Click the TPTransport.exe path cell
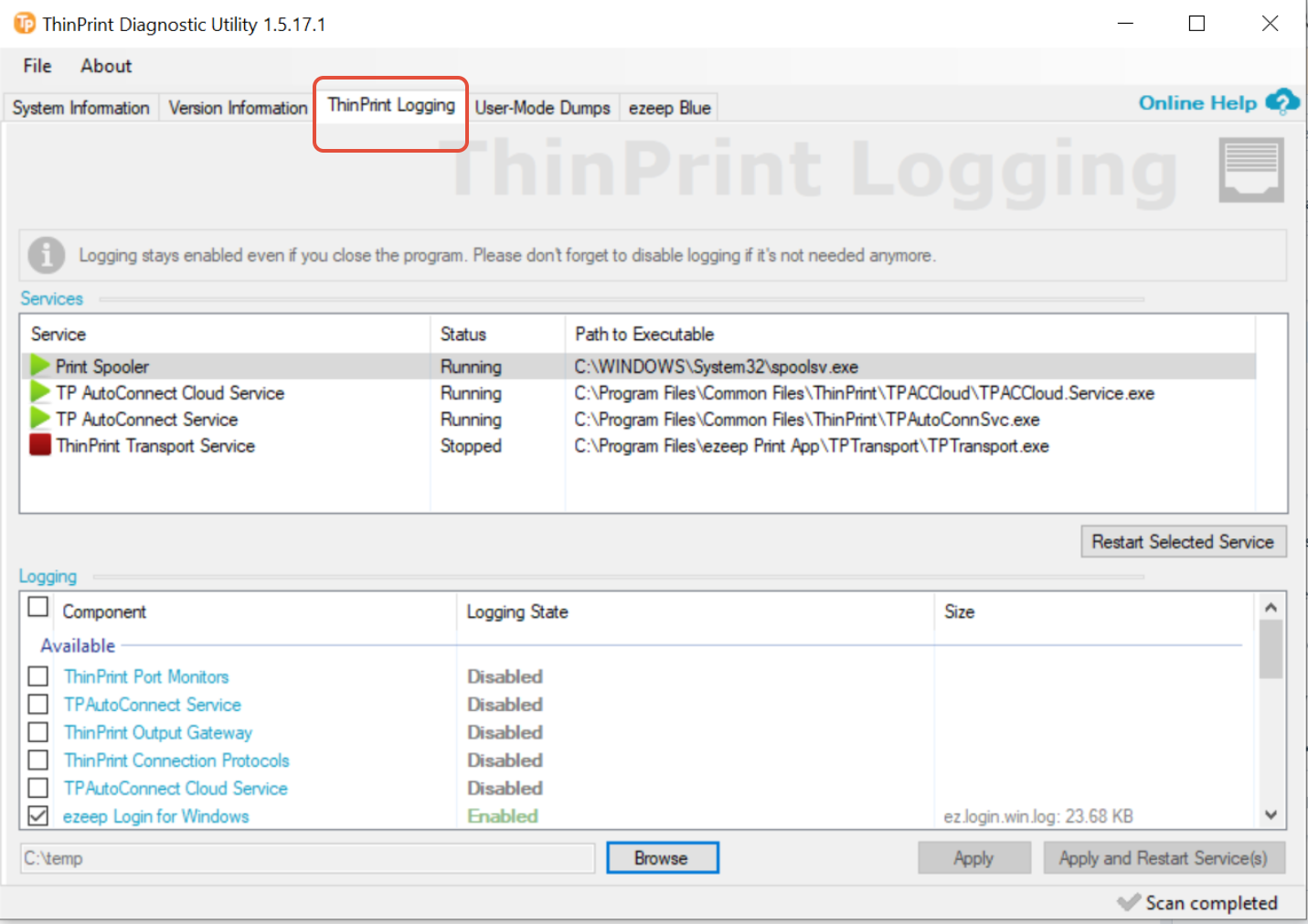The height and width of the screenshot is (924, 1308). pos(811,446)
